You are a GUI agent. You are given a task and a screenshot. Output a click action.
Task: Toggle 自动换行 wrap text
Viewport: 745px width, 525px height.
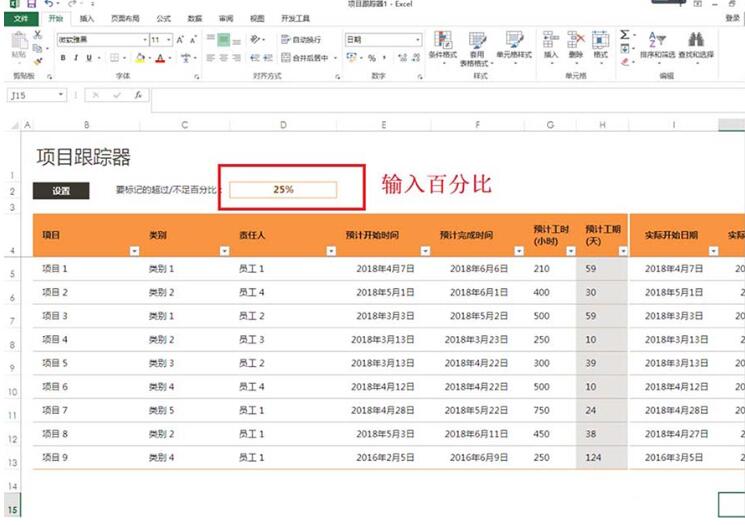click(x=302, y=39)
